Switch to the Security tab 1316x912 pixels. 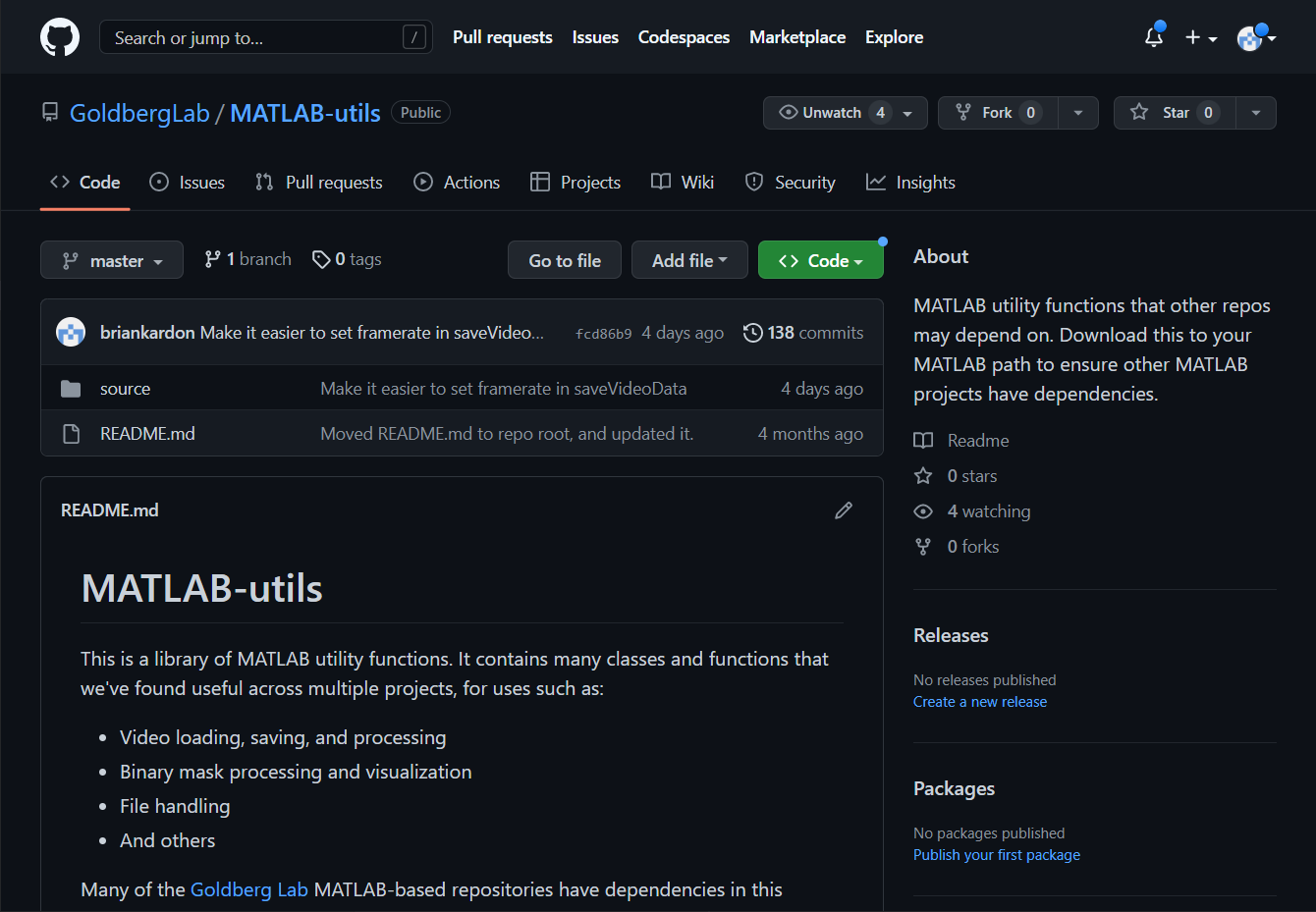791,183
